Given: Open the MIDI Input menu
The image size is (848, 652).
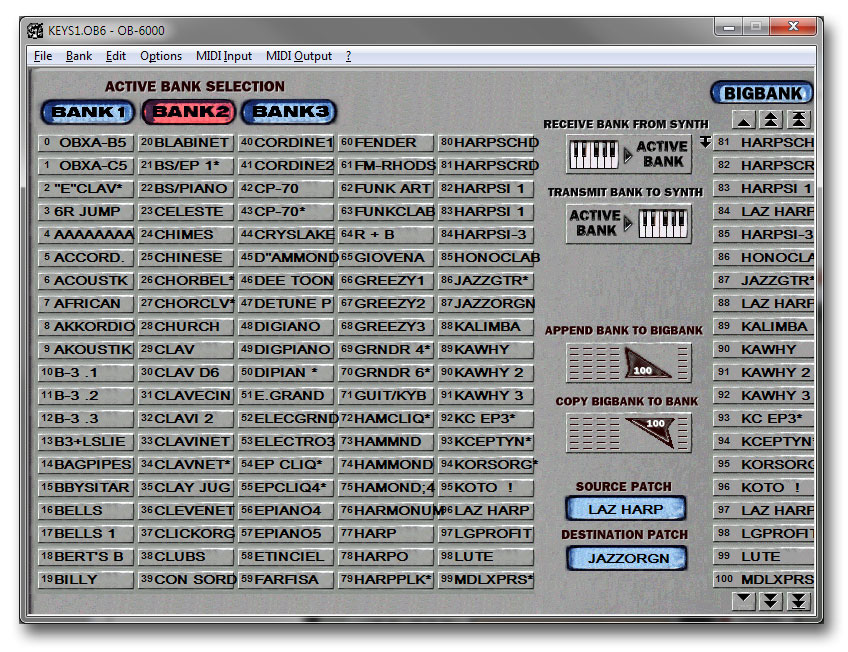Looking at the screenshot, I should [x=223, y=56].
